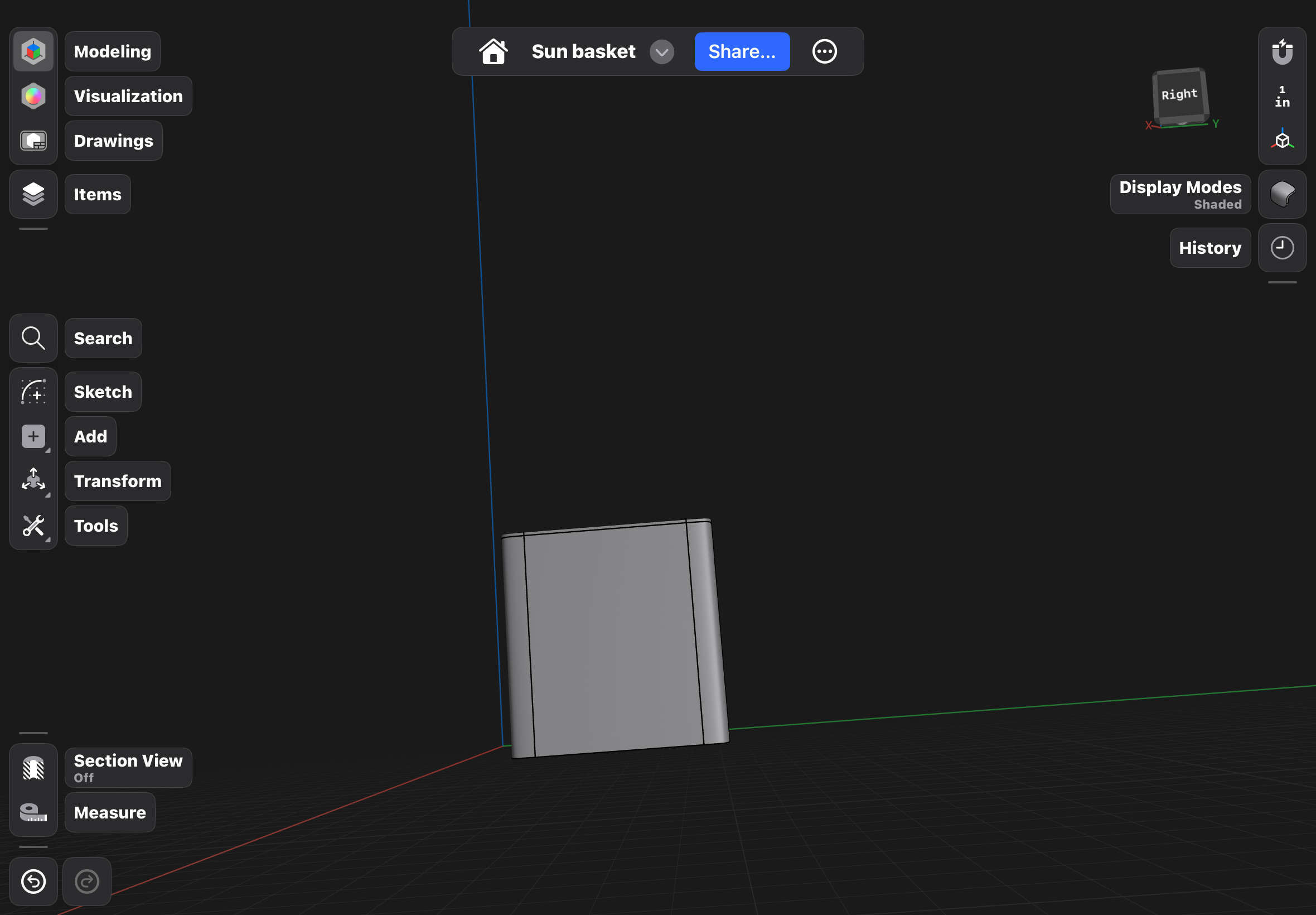
Task: Select the Sketch tool icon
Action: [x=33, y=392]
